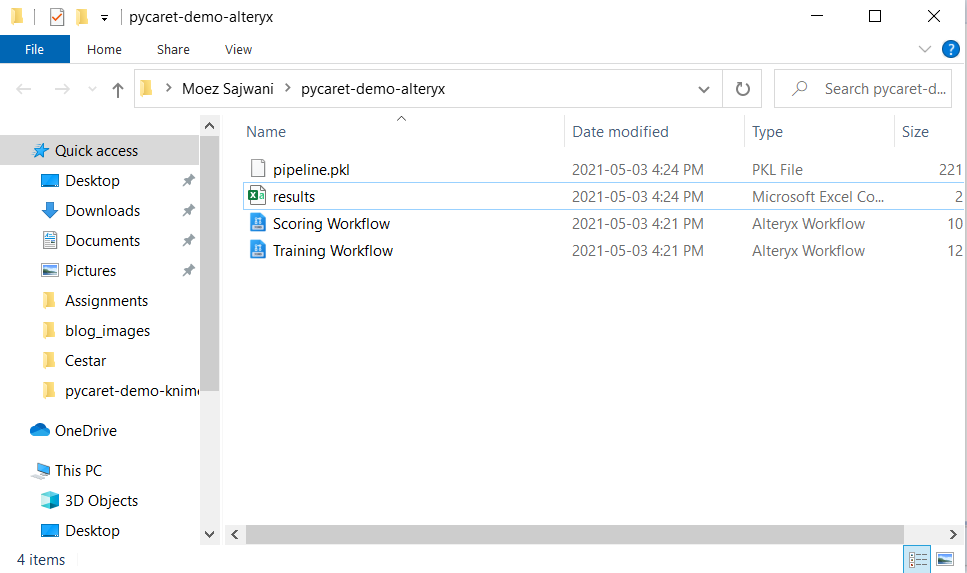This screenshot has height=573, width=967.
Task: Switch to details view layout
Action: pyautogui.click(x=917, y=559)
